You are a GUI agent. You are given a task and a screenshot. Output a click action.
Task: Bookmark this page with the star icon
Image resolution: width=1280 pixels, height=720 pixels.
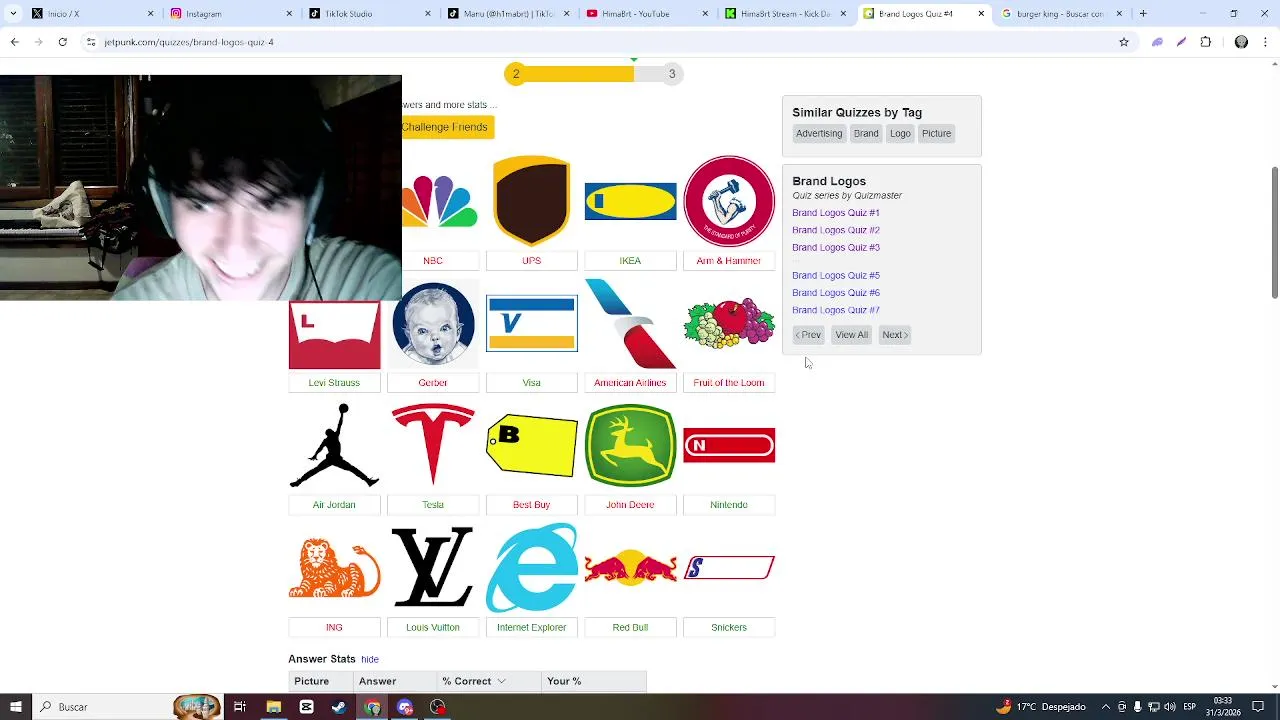click(1124, 42)
